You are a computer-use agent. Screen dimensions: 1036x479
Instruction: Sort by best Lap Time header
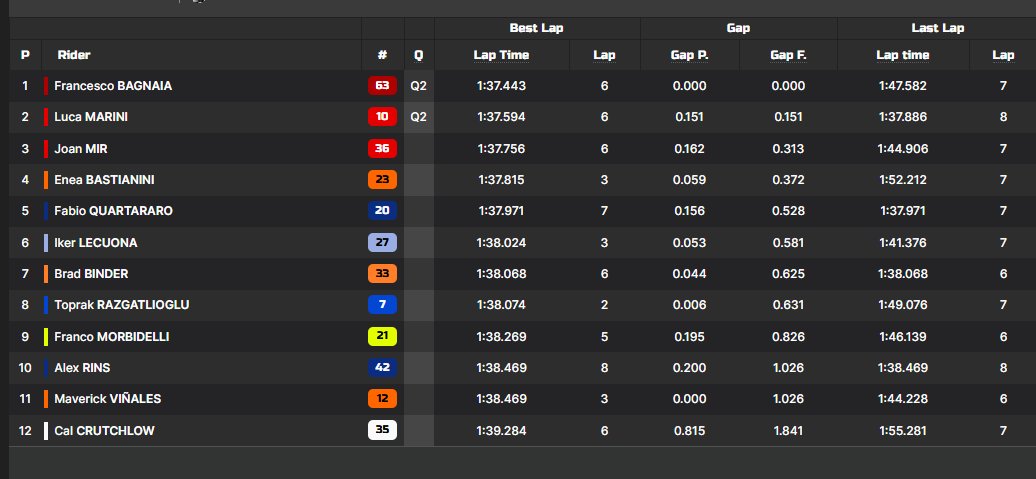(x=501, y=55)
